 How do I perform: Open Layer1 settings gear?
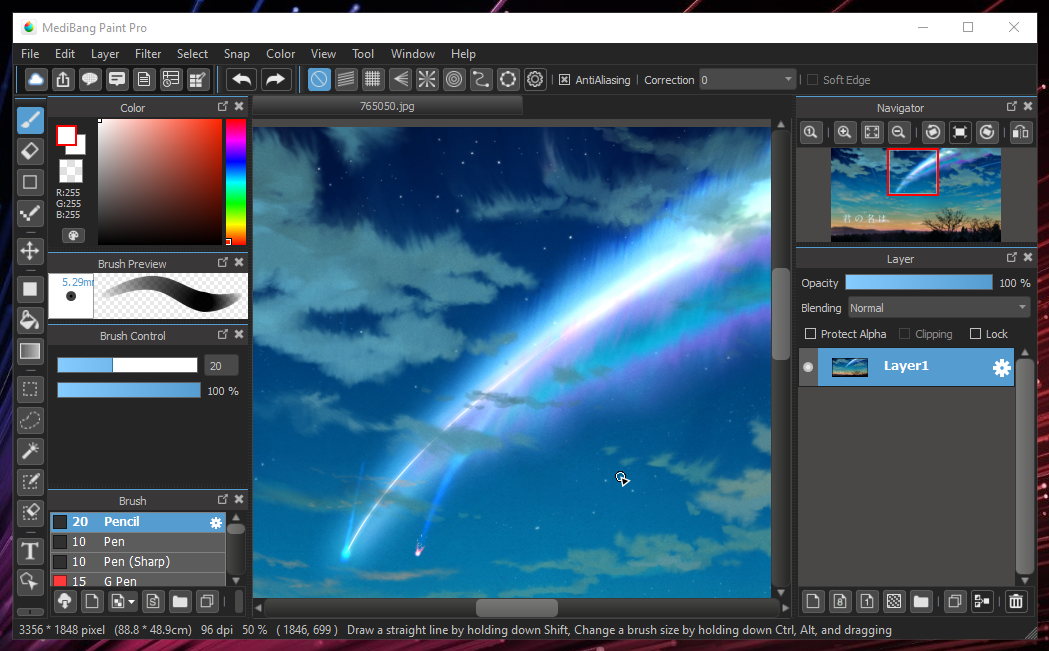(x=1001, y=367)
